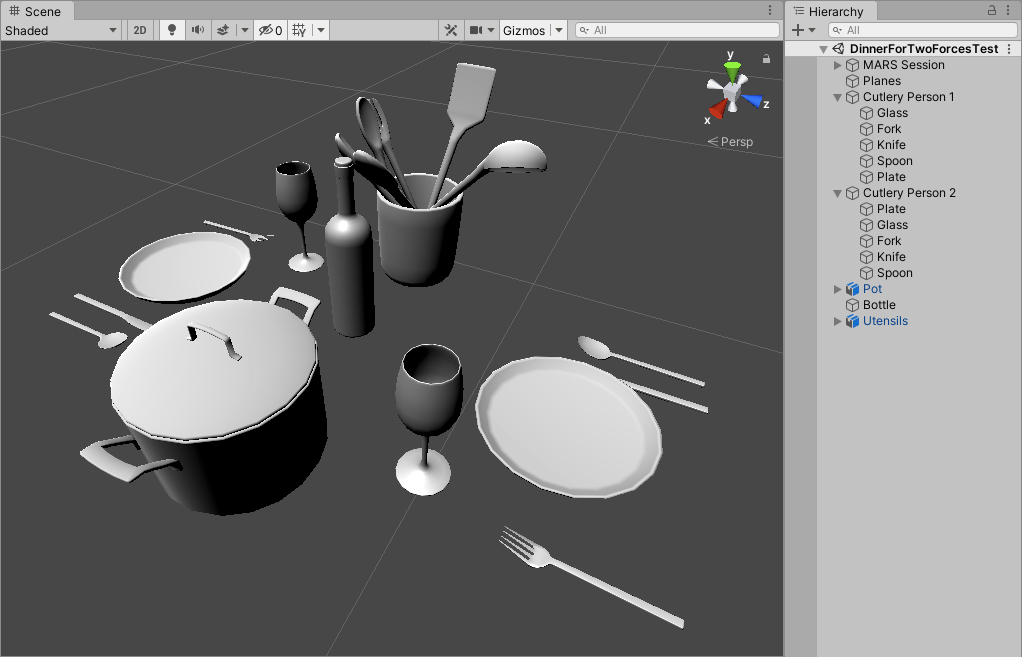The image size is (1022, 657).
Task: Toggle 2D view mode
Action: [140, 30]
